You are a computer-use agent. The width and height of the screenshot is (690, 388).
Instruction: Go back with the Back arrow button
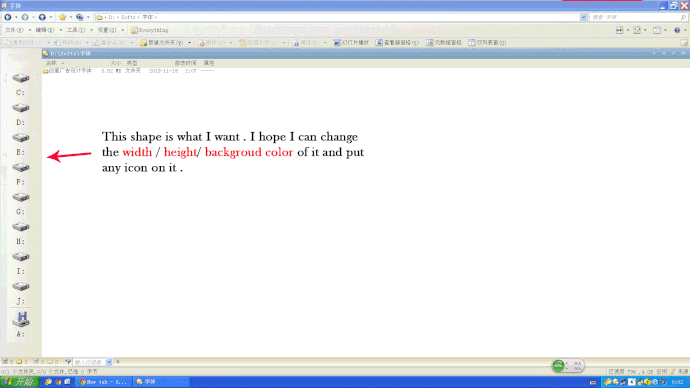click(7, 17)
